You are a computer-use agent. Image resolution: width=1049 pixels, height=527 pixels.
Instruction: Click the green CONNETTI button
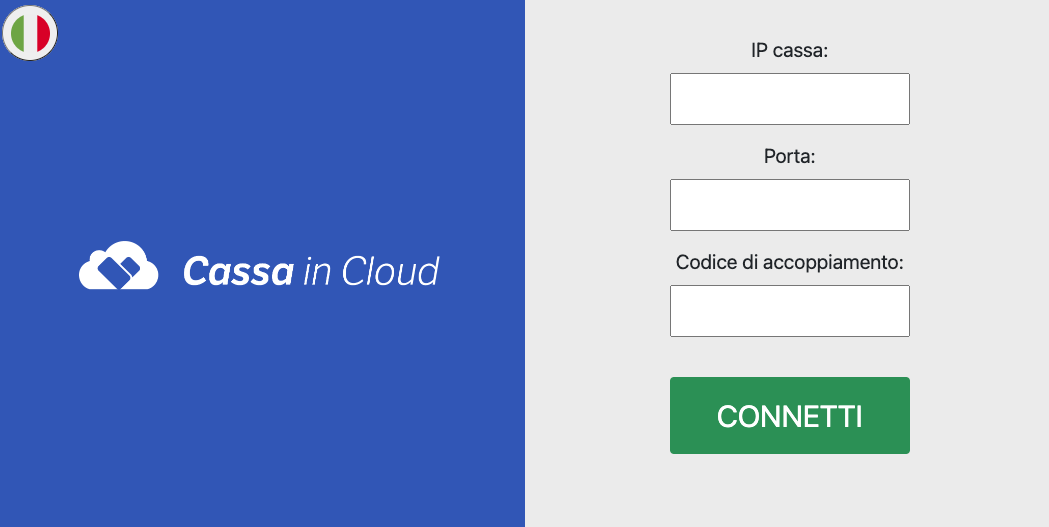pyautogui.click(x=789, y=415)
